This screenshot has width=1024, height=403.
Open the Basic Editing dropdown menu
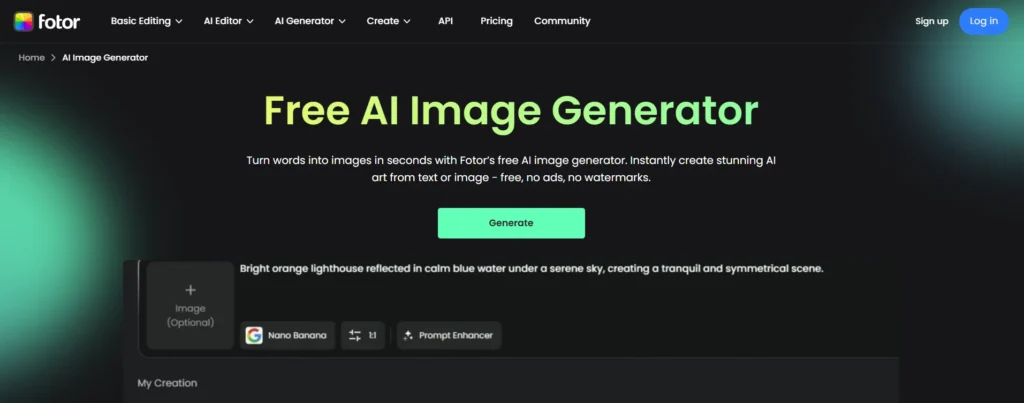coord(146,21)
